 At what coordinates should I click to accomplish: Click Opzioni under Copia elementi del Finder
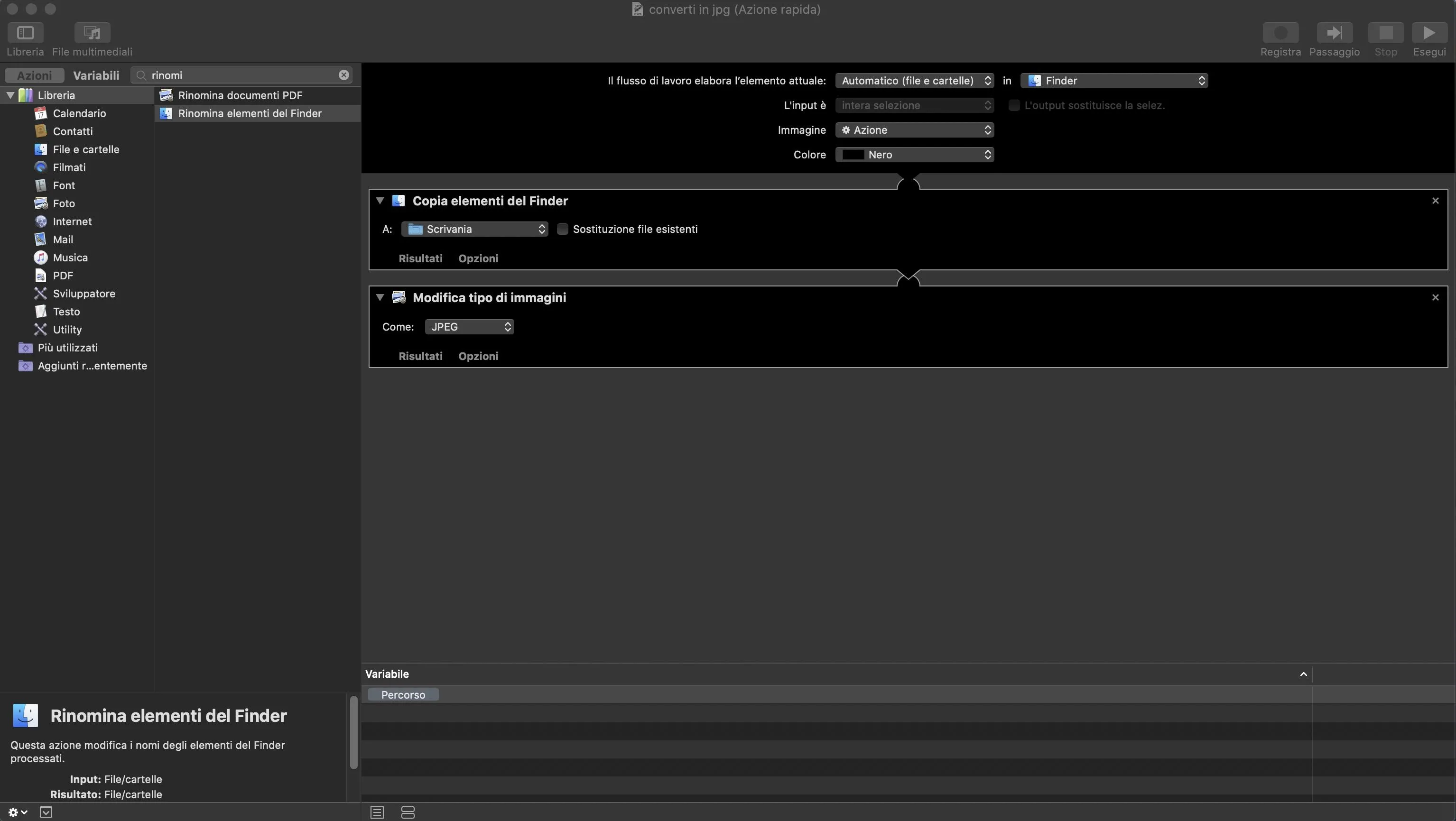click(478, 258)
